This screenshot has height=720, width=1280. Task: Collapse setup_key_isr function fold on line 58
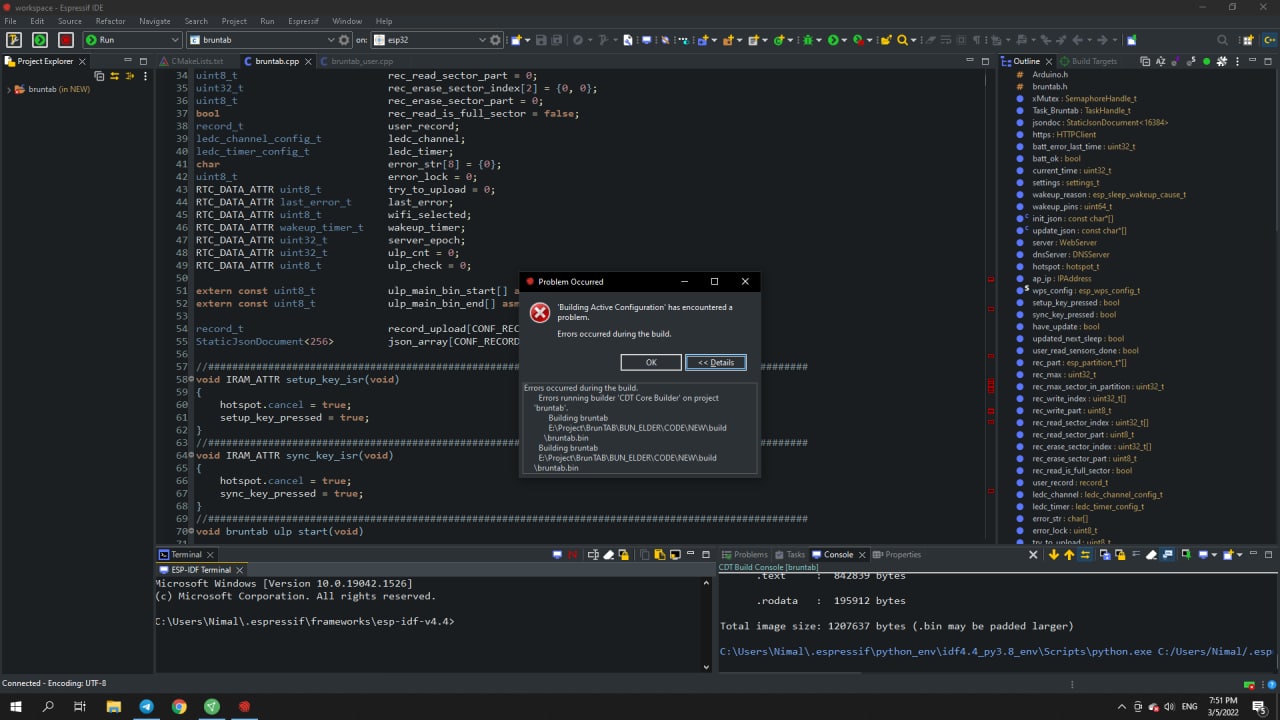pyautogui.click(x=192, y=380)
